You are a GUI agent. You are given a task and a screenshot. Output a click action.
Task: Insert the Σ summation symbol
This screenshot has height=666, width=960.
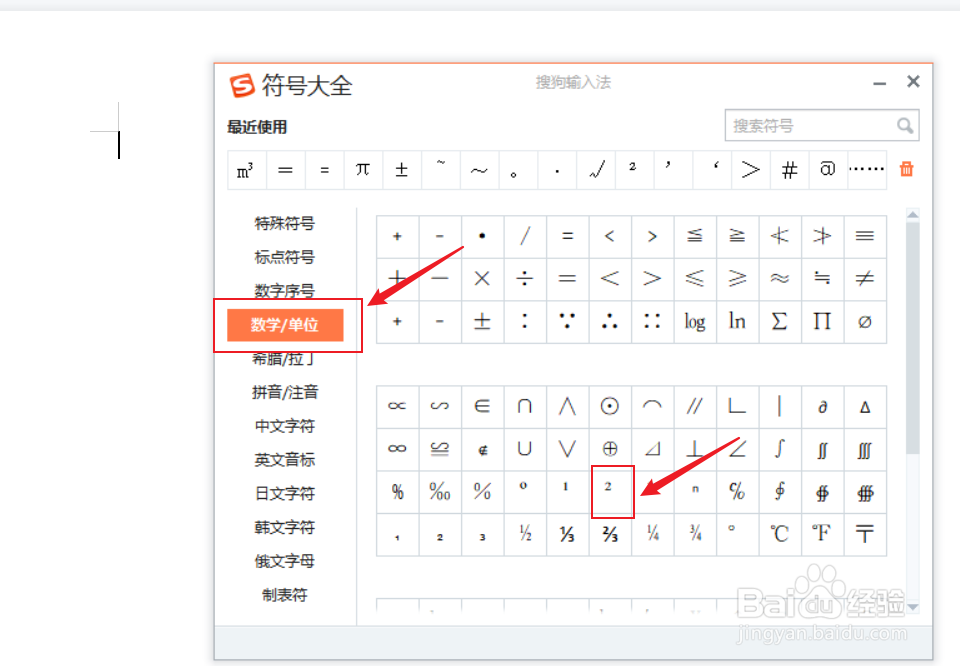tap(779, 322)
